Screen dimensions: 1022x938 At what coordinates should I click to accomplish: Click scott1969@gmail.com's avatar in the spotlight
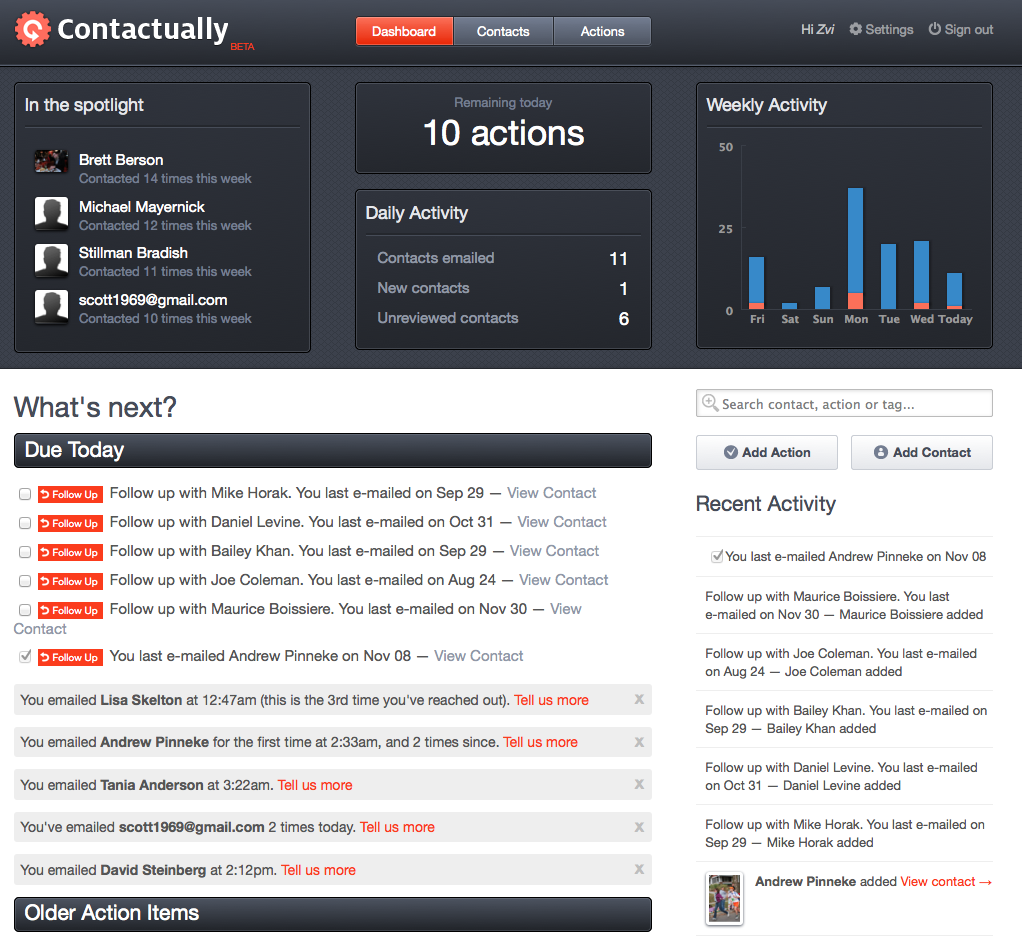pyautogui.click(x=51, y=307)
